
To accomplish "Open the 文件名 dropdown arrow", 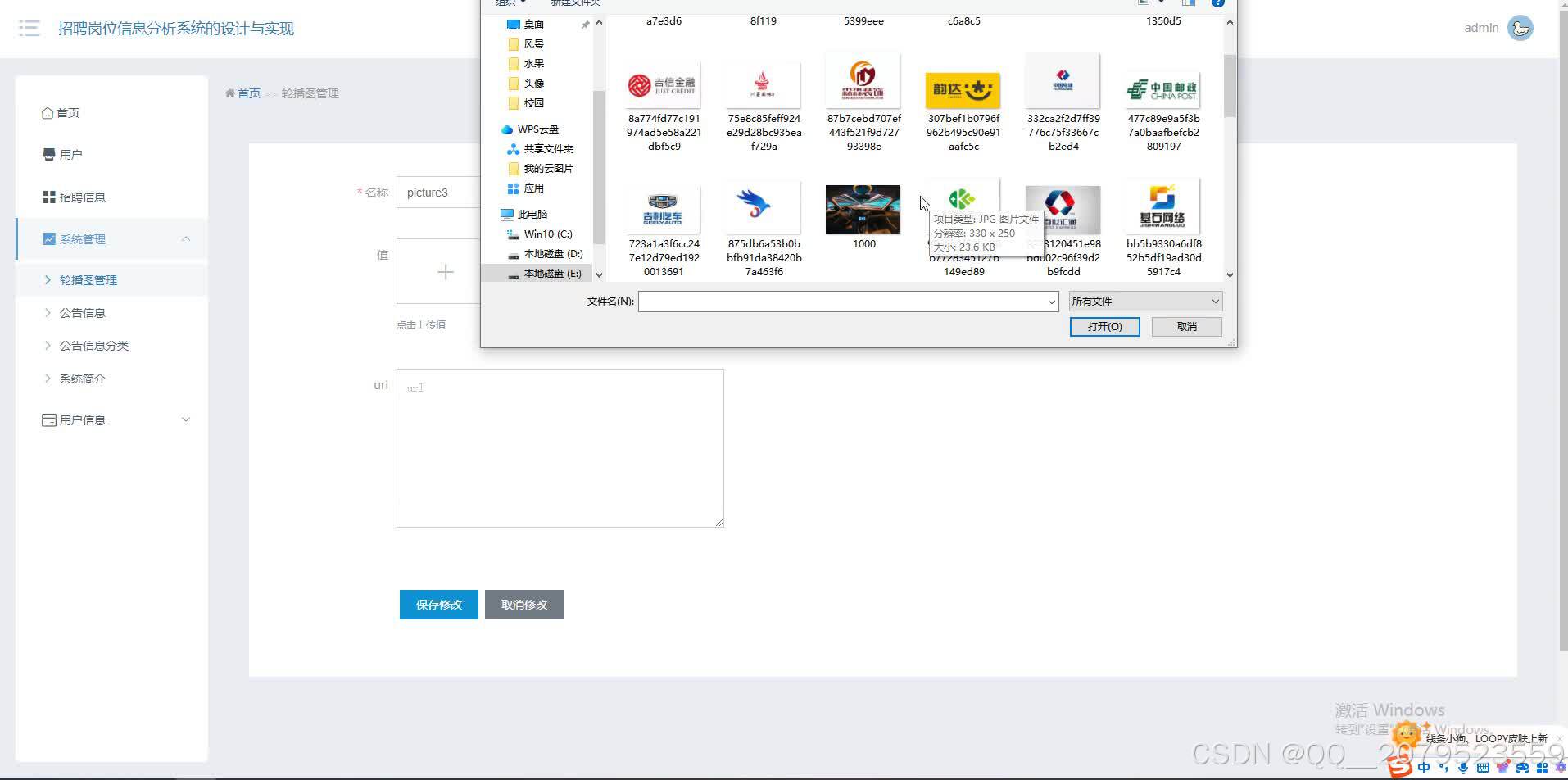I will point(1052,302).
